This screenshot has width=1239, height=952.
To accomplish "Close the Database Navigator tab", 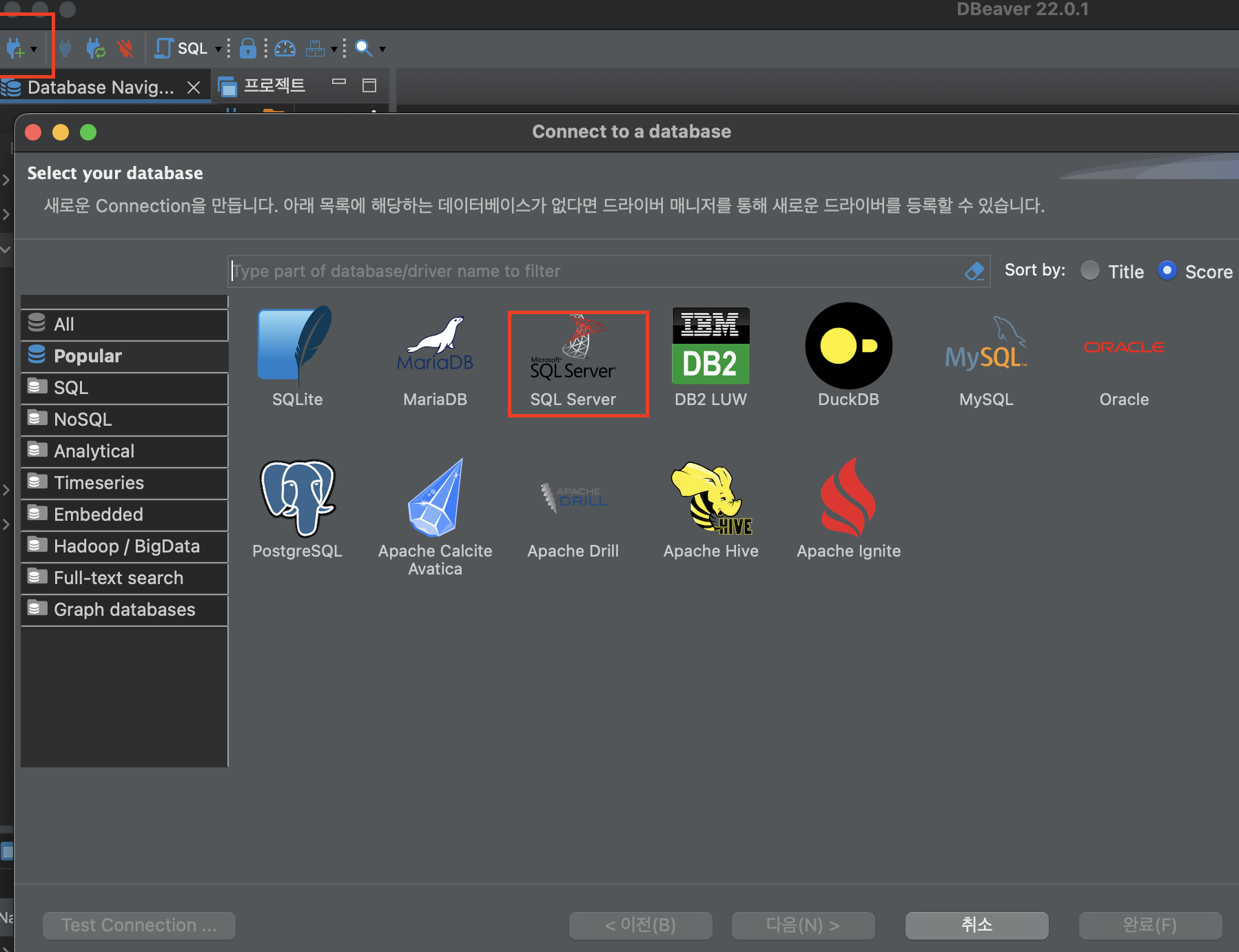I will [x=194, y=87].
